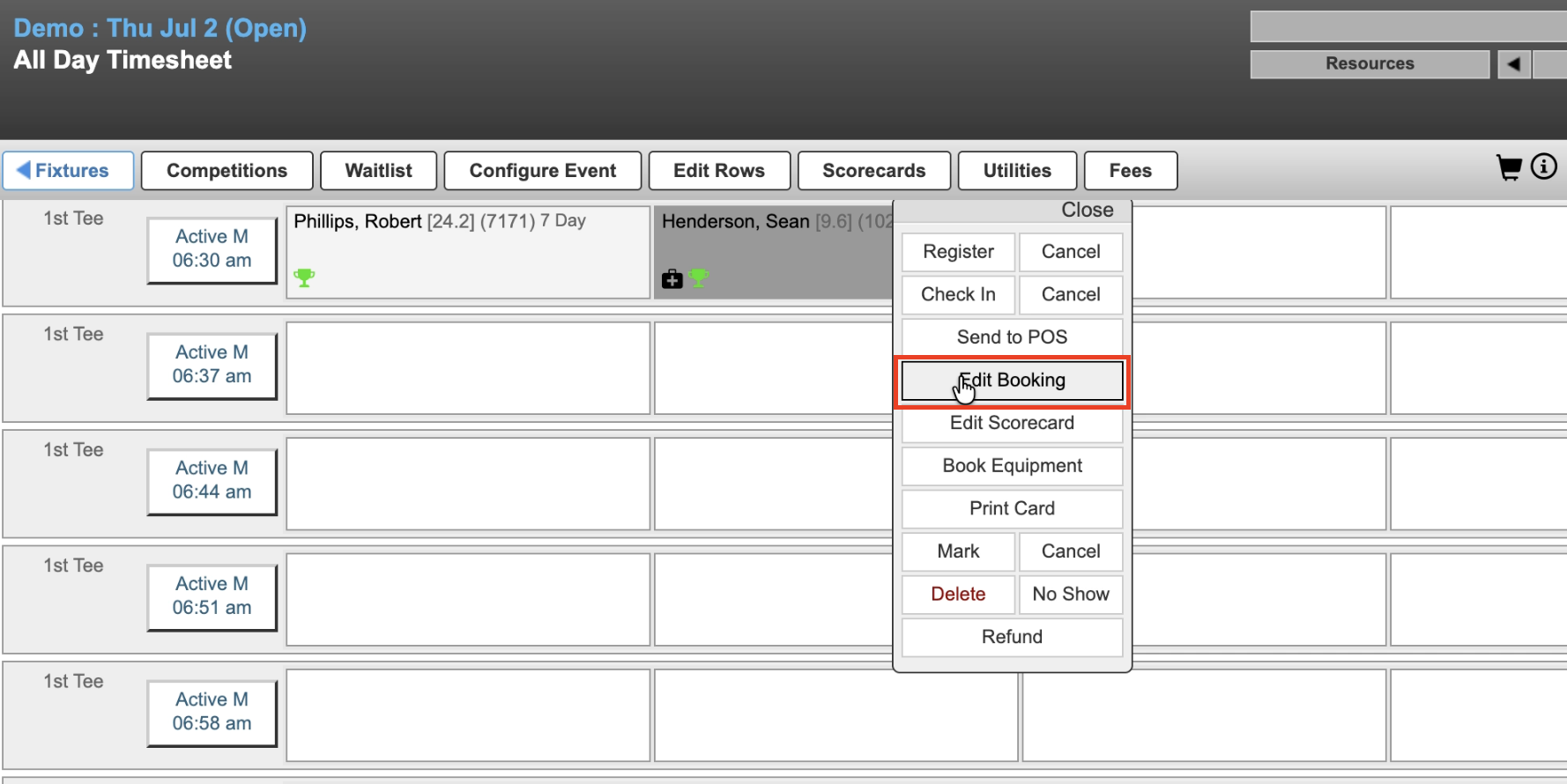
Task: Open the Active M 06:37 am slot
Action: [x=212, y=365]
